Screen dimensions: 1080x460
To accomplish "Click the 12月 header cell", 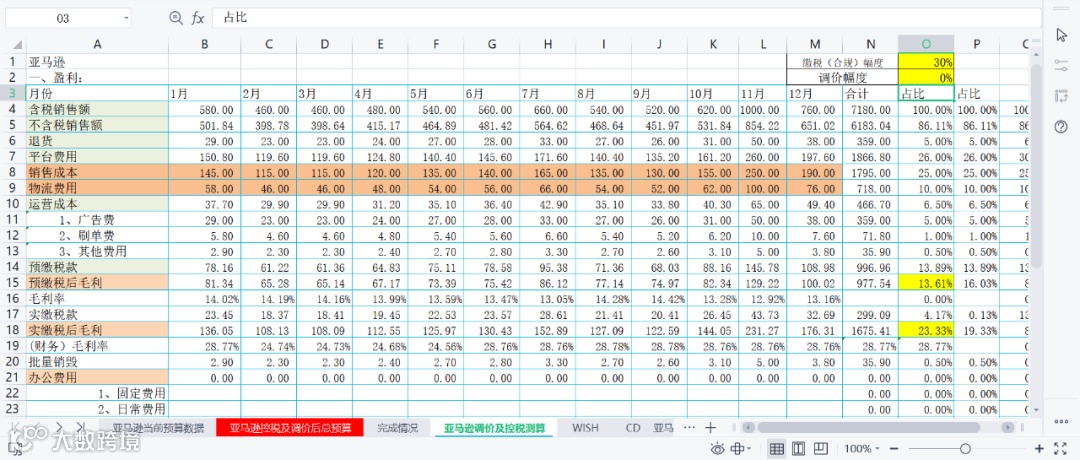I will [815, 93].
